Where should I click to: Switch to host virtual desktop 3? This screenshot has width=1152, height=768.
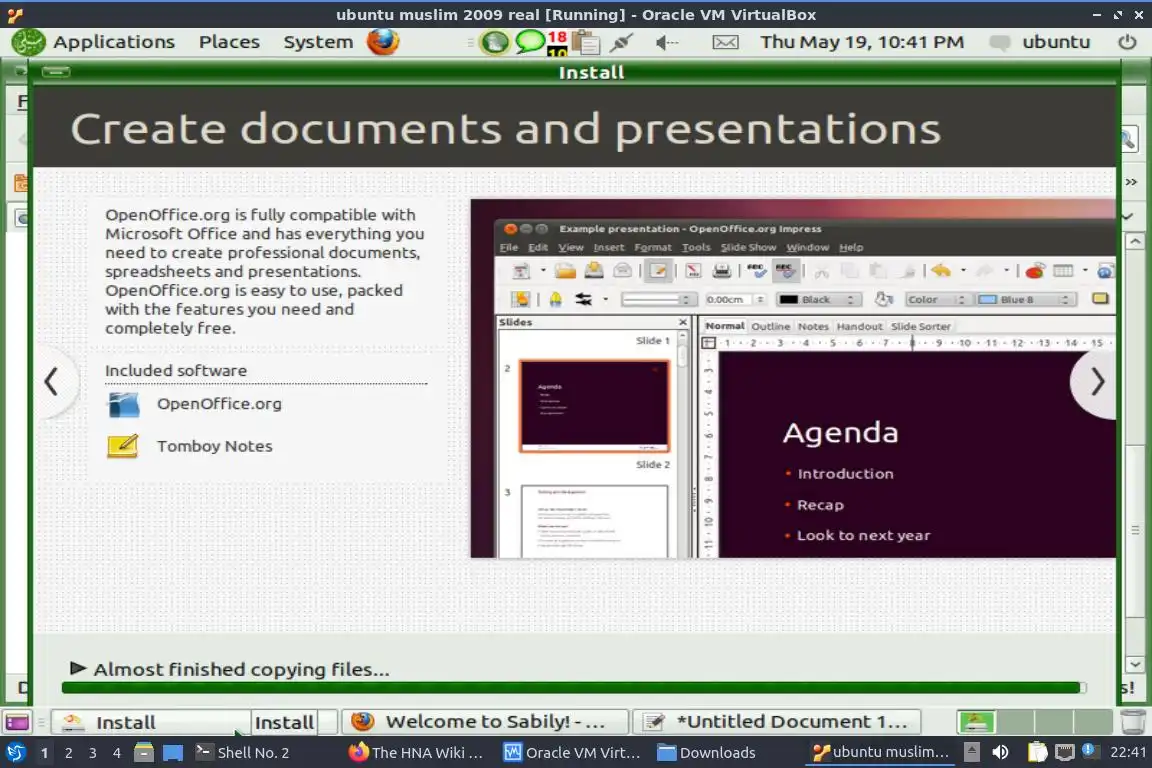click(x=93, y=753)
